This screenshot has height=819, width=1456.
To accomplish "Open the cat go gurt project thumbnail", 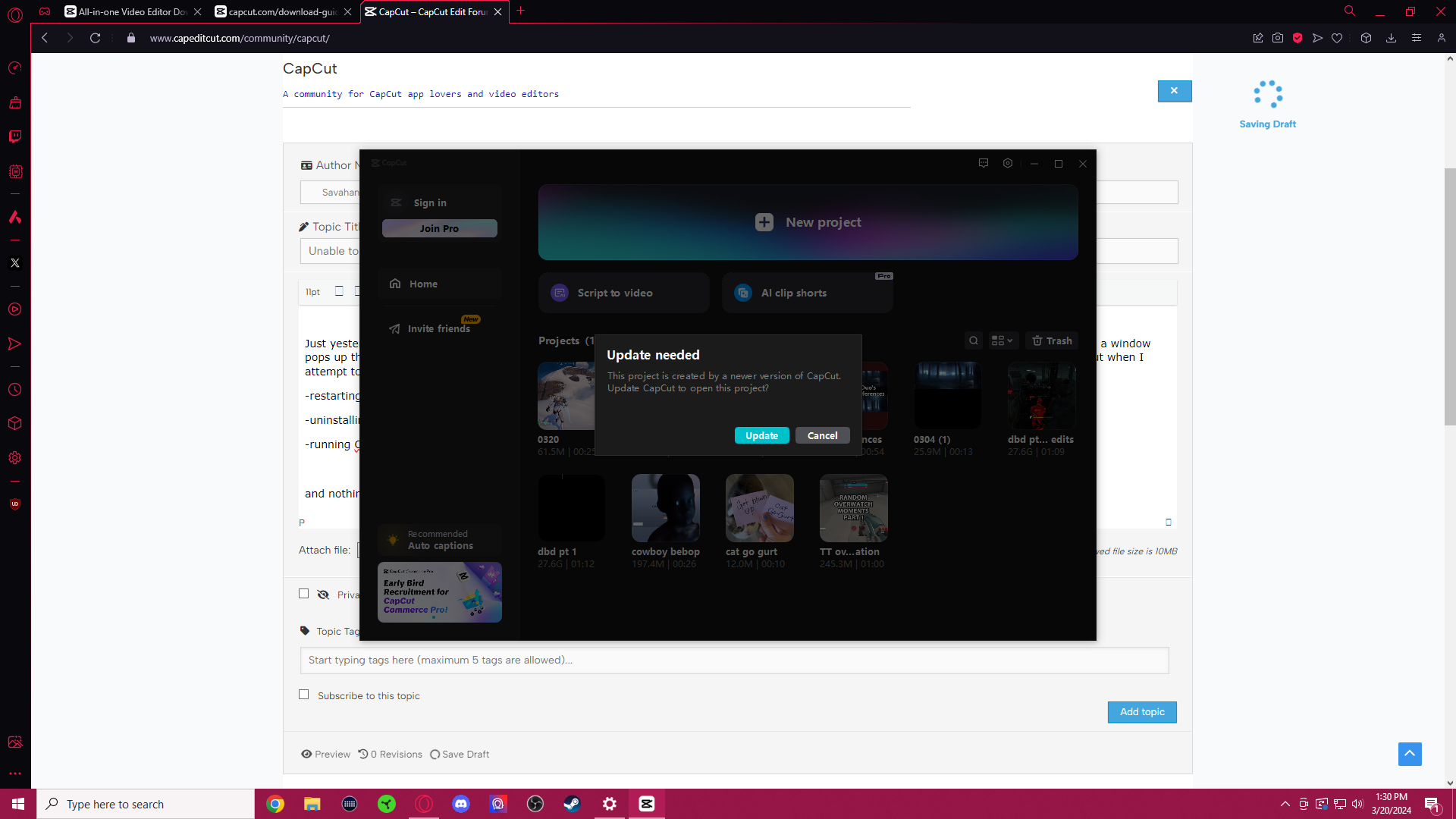I will (760, 508).
